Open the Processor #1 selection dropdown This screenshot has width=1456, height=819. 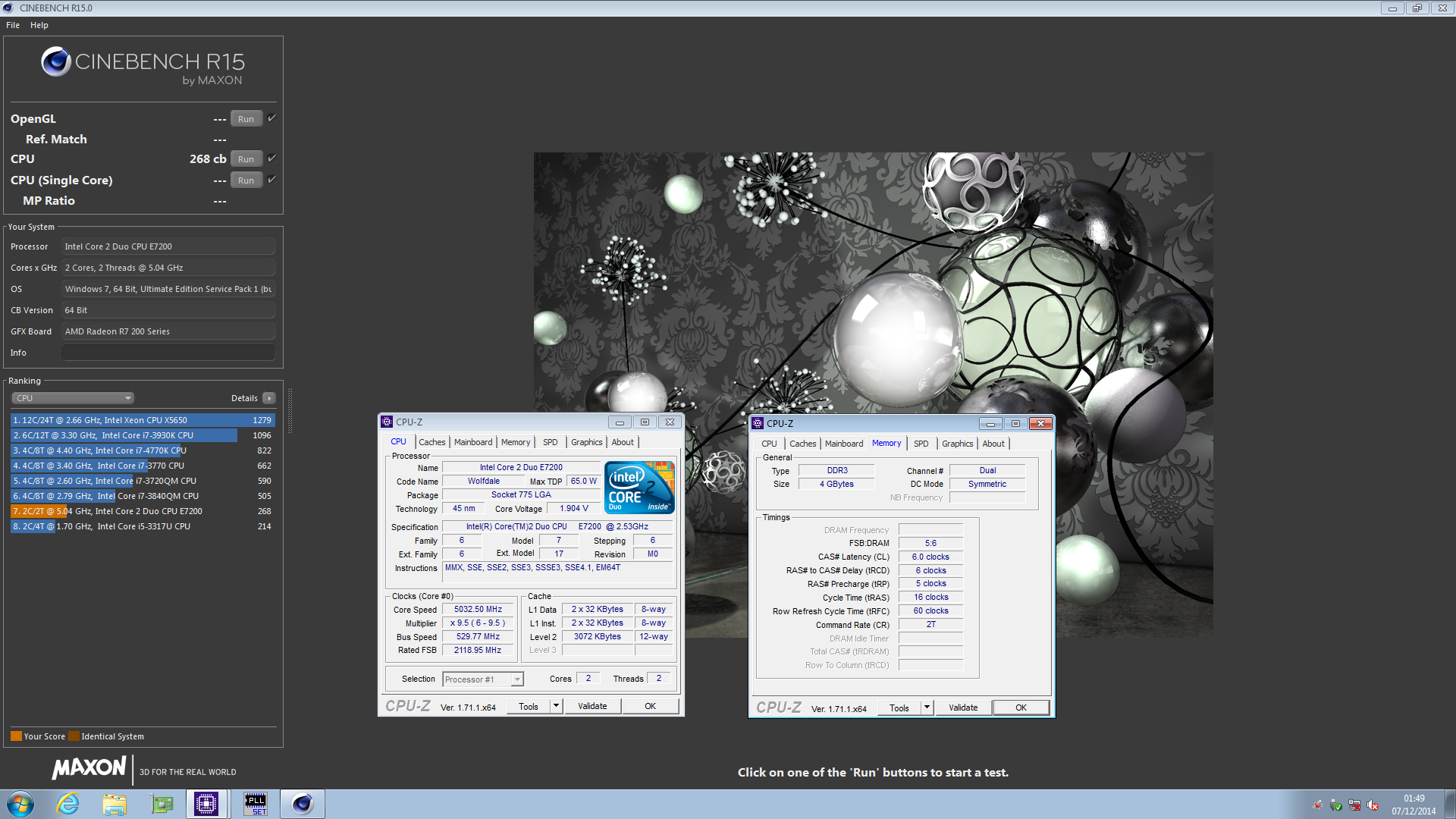483,679
